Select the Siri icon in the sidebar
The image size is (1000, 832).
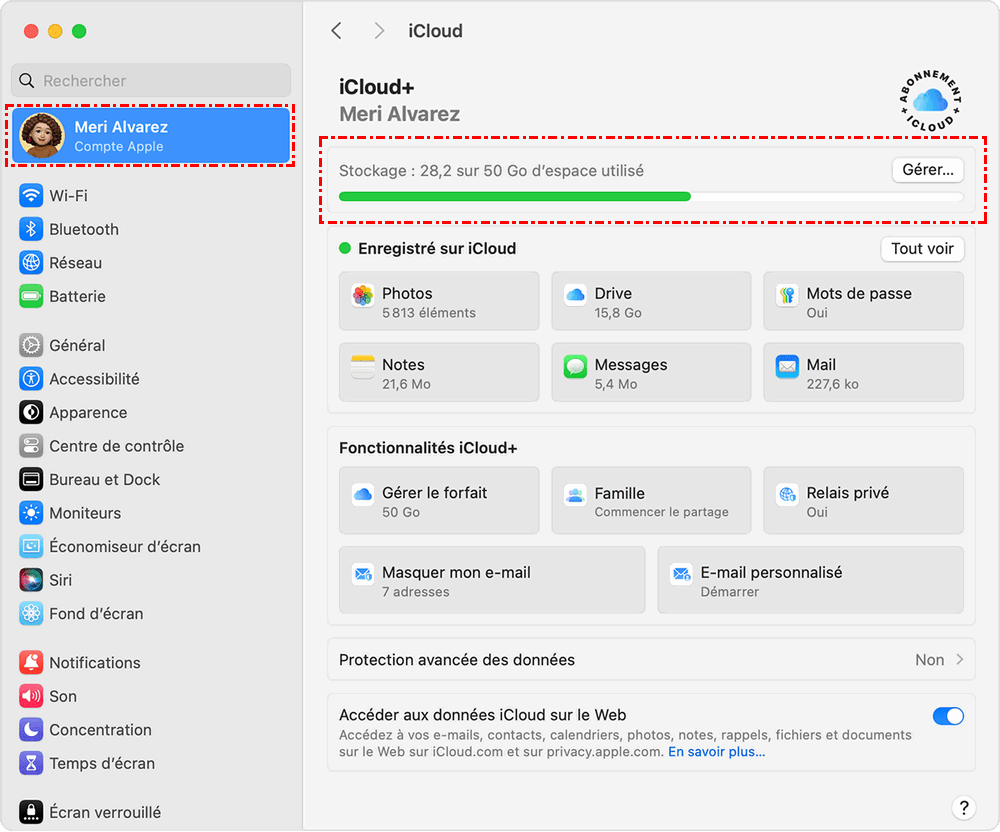point(31,580)
